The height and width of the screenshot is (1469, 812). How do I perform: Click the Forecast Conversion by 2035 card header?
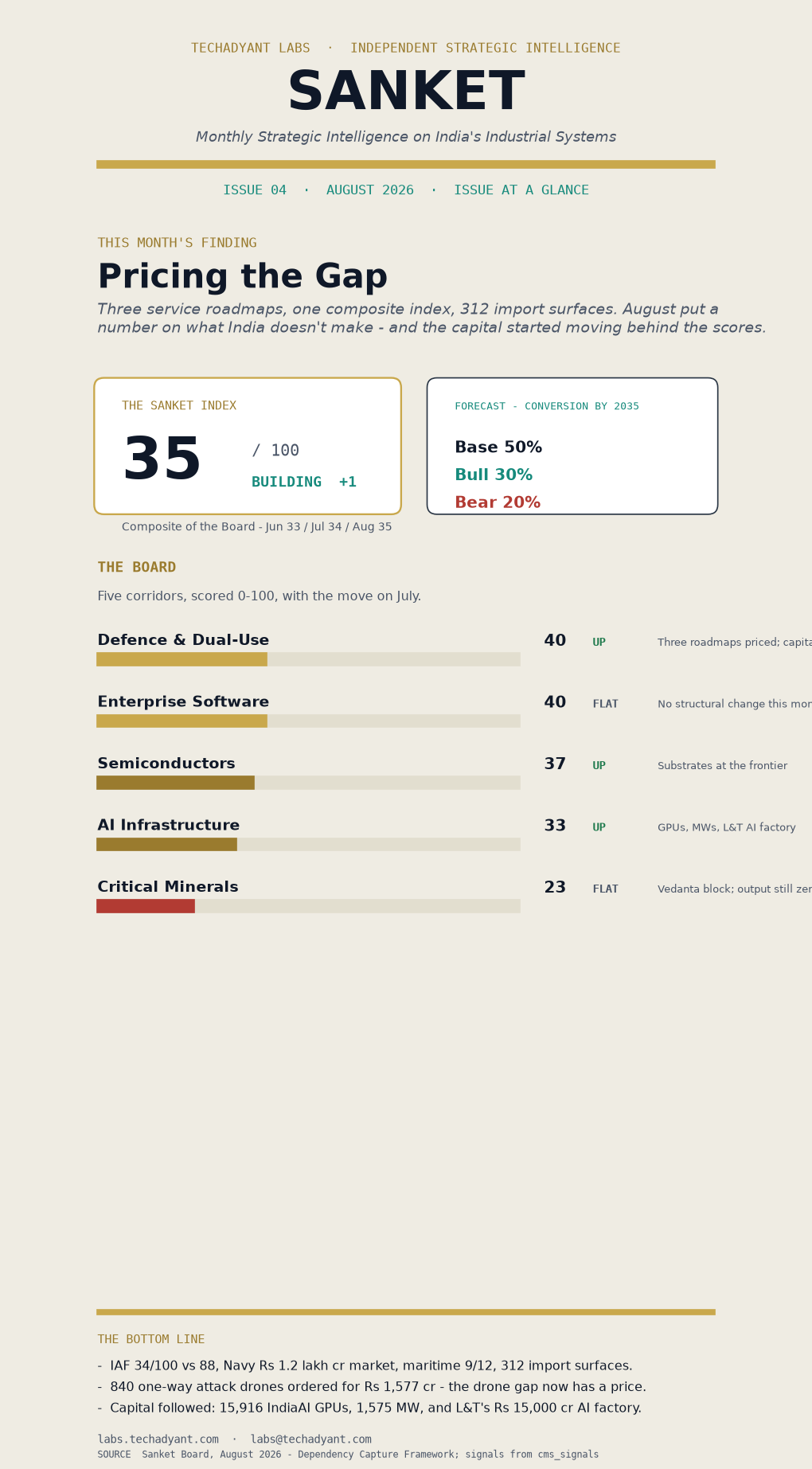[x=547, y=406]
